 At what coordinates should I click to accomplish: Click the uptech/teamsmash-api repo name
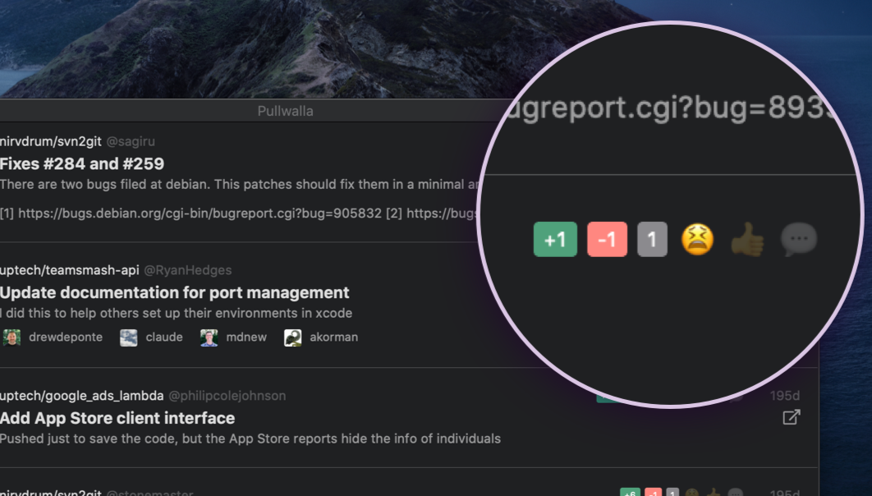pyautogui.click(x=70, y=270)
